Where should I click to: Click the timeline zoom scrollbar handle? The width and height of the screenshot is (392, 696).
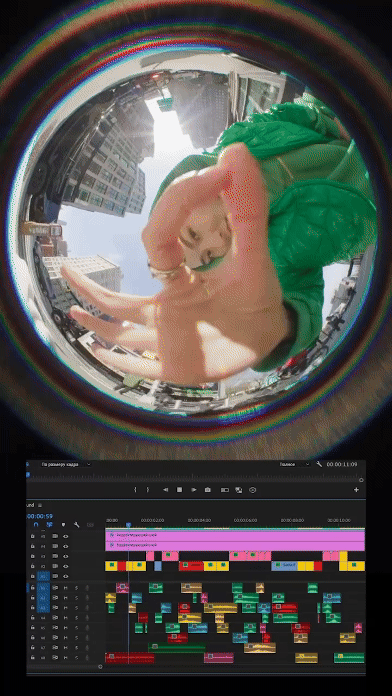pyautogui.click(x=100, y=666)
